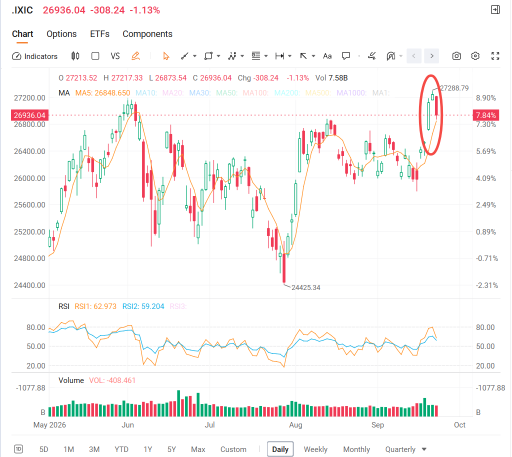Click the RSI2: 59.204 value
The width and height of the screenshot is (512, 457).
143,306
